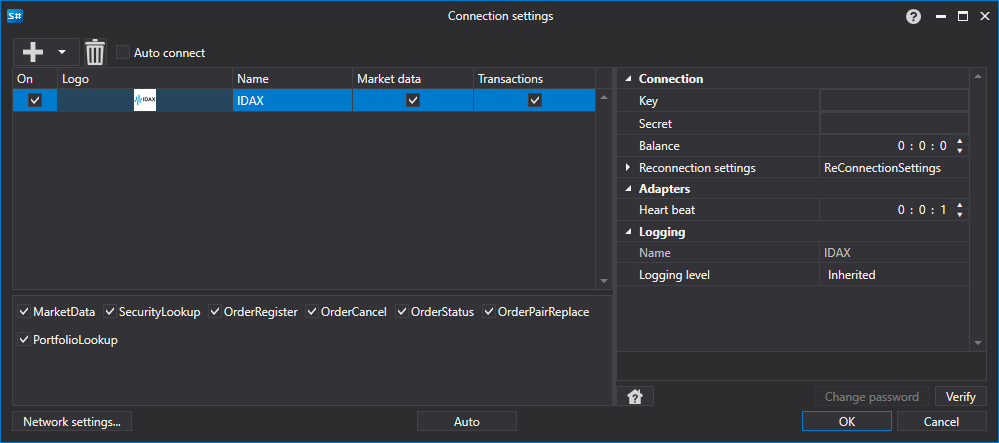The image size is (999, 443).
Task: Maximize the Connection settings window
Action: tap(963, 17)
